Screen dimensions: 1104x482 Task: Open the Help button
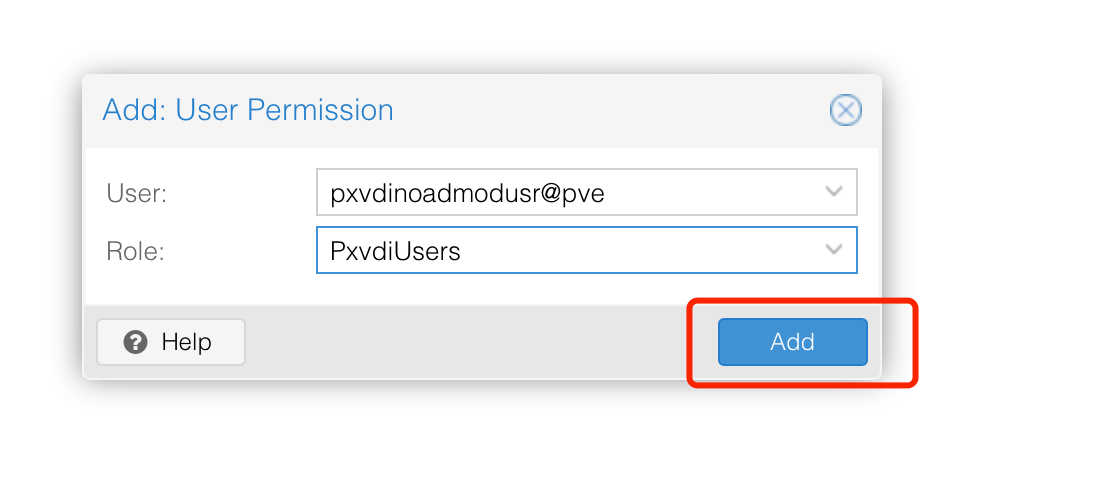171,342
